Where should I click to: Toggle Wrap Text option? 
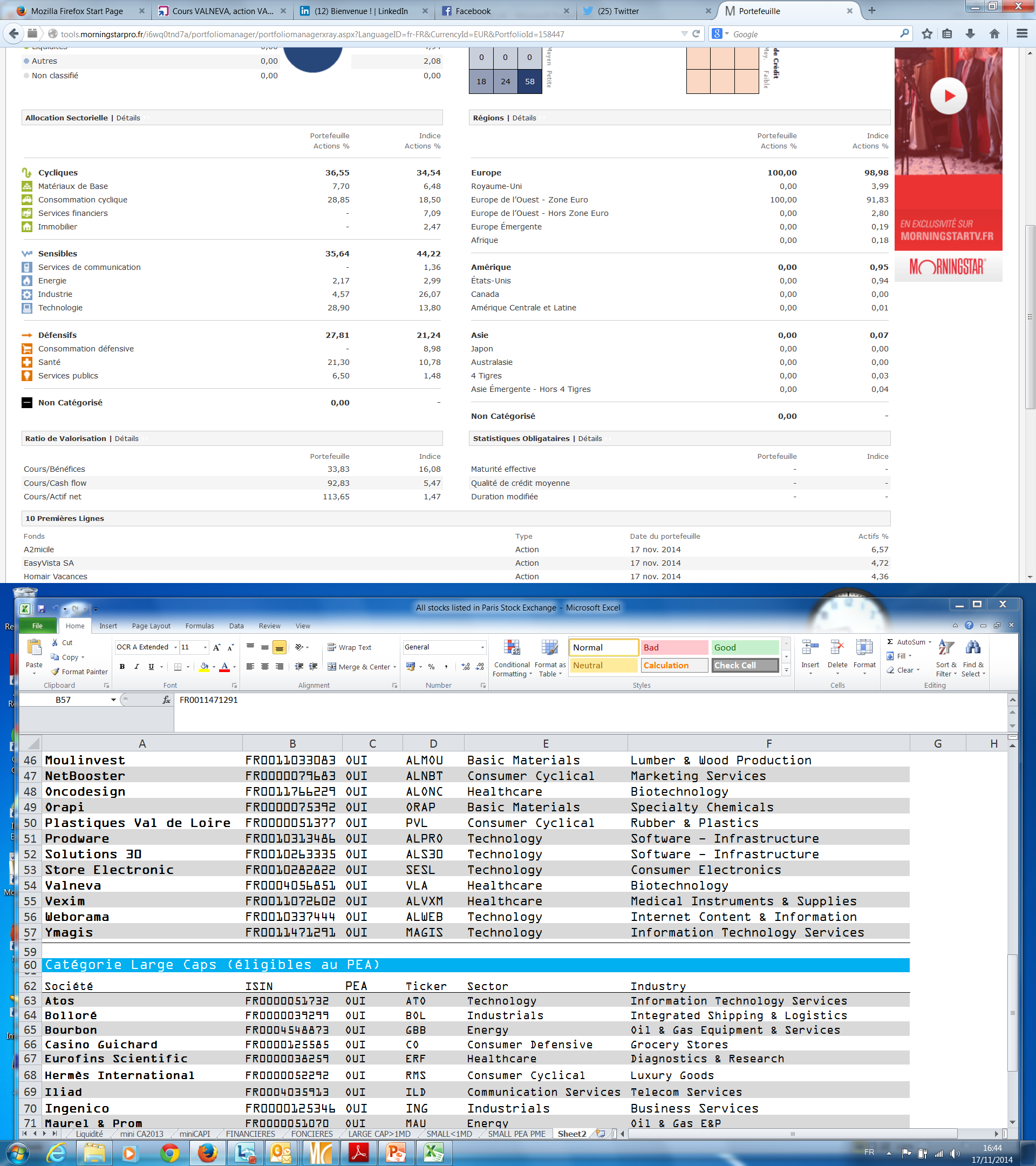pos(349,647)
